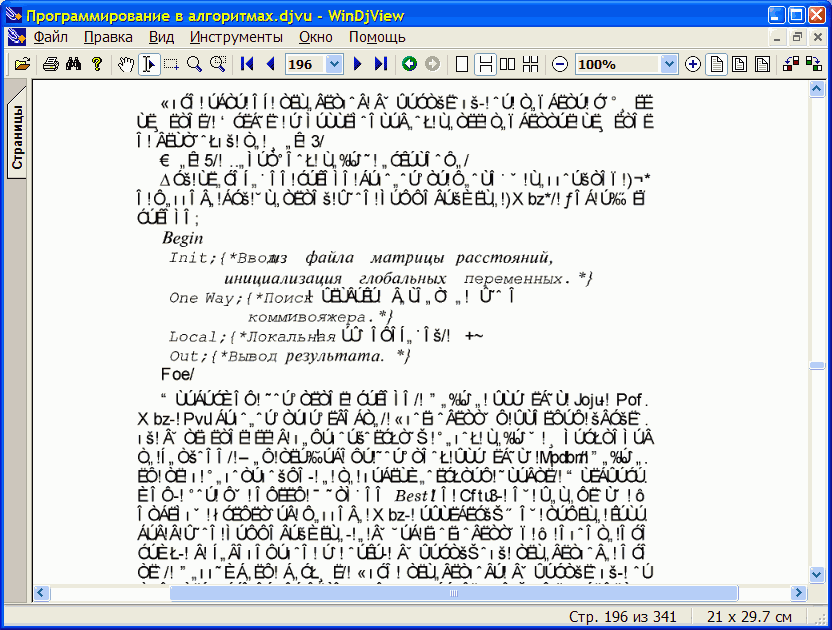Expand the 100% zoom level dropdown
Viewport: 832px width, 630px height.
(669, 64)
